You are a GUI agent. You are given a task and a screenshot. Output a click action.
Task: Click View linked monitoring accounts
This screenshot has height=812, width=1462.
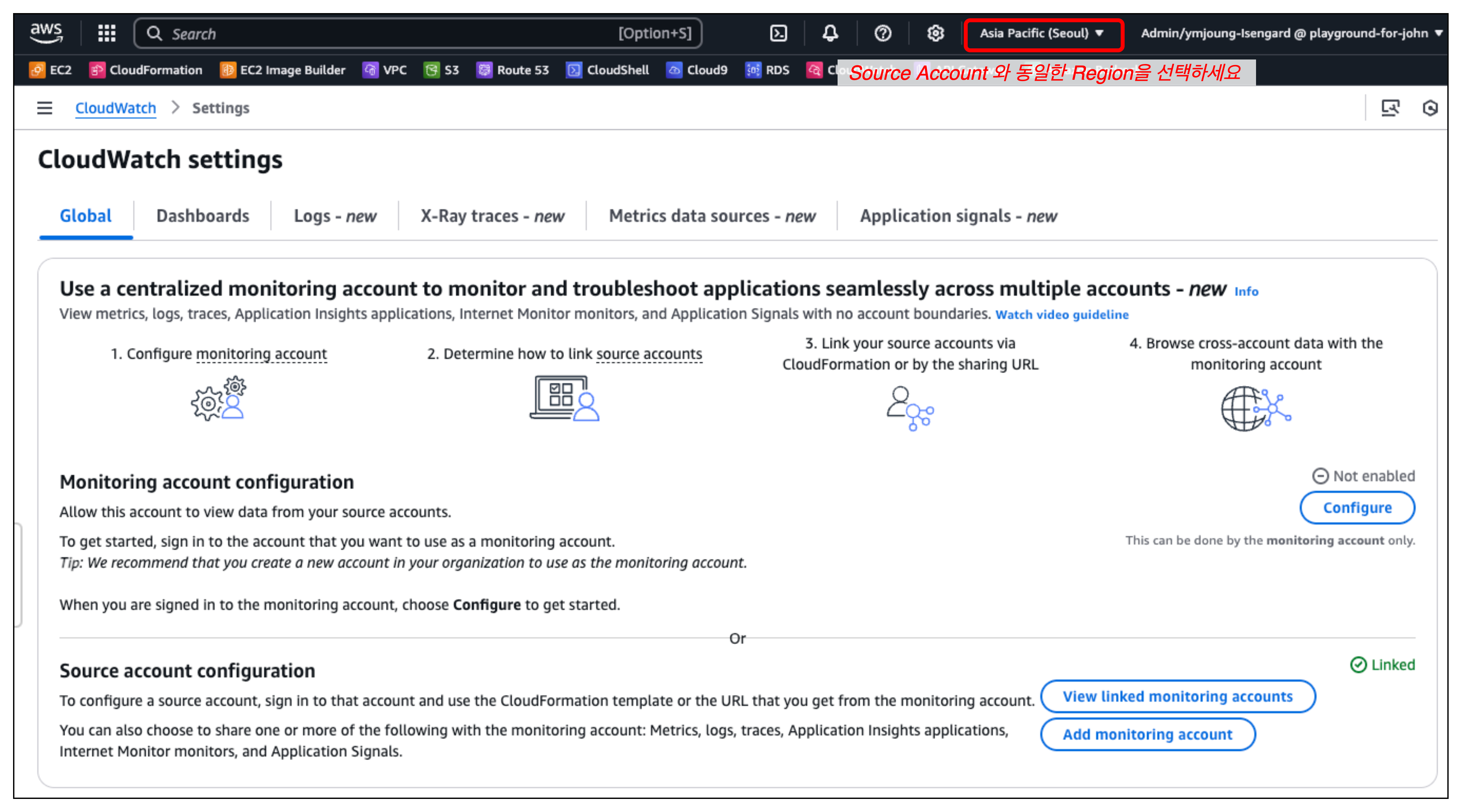(1178, 696)
